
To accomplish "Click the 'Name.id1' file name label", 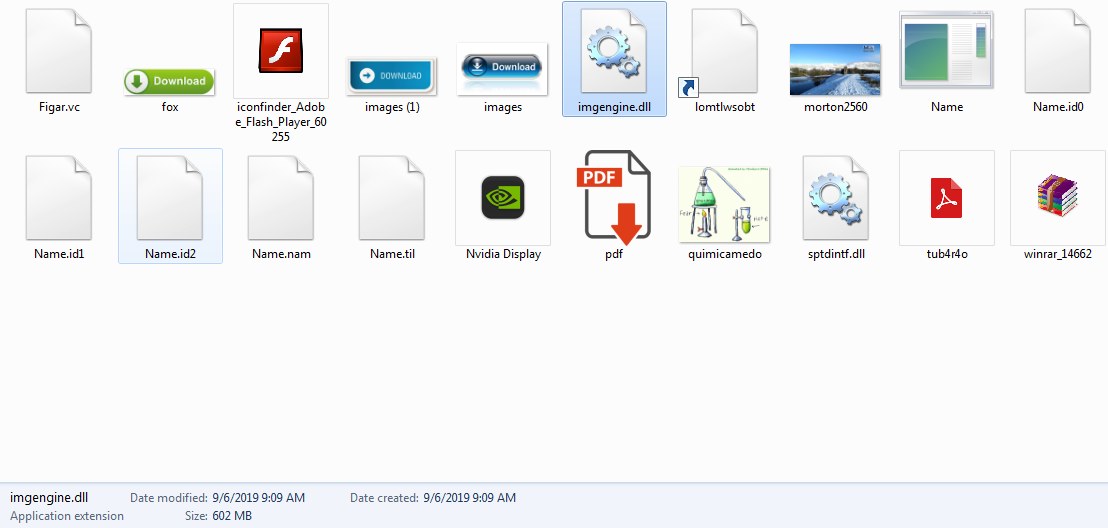I will pyautogui.click(x=59, y=254).
